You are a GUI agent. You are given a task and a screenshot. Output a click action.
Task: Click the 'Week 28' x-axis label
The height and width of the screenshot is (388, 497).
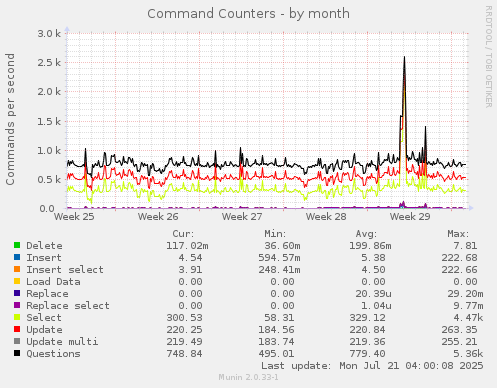[326, 217]
